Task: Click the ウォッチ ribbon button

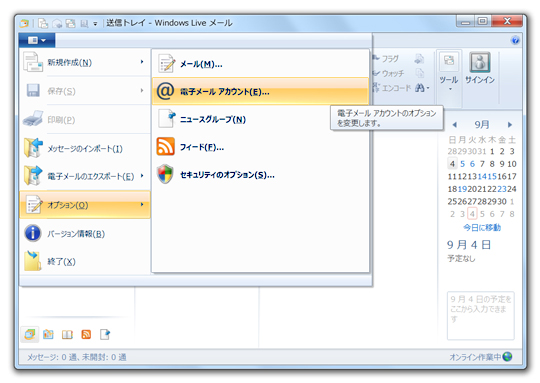Action: coord(389,73)
